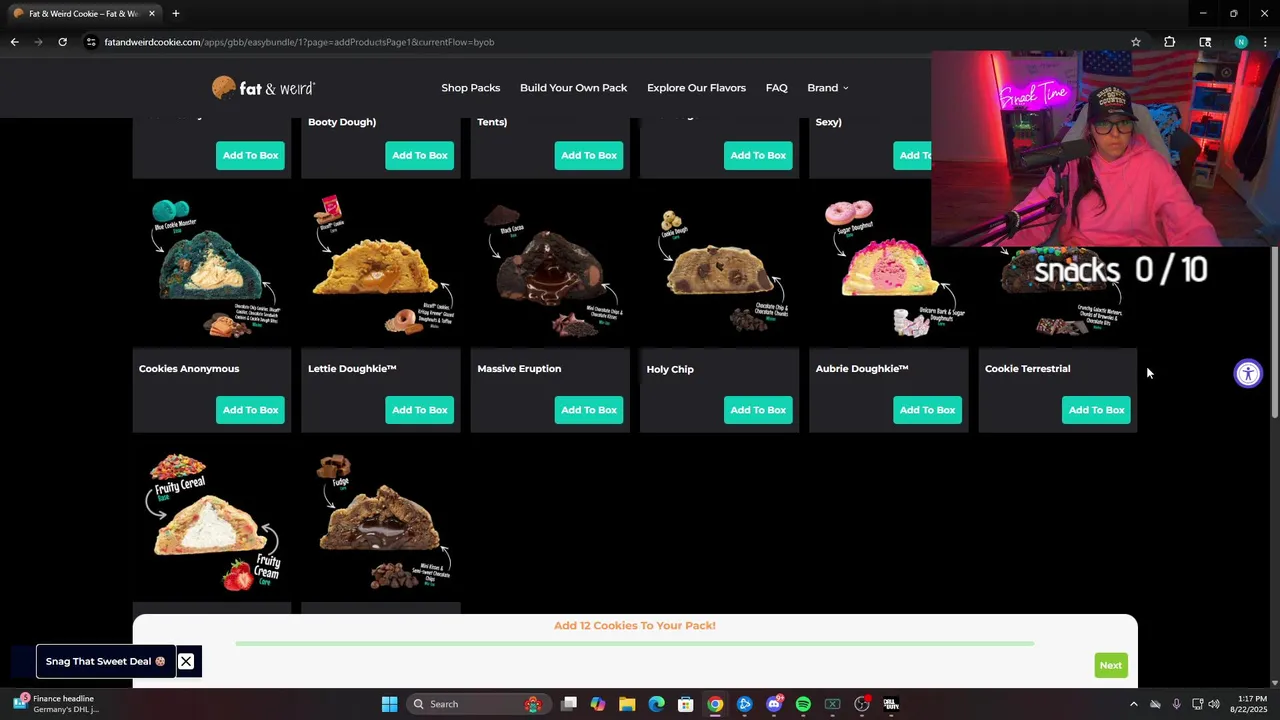Screen dimensions: 1280x720
Task: Click the microphone tray icon
Action: coord(1176,704)
